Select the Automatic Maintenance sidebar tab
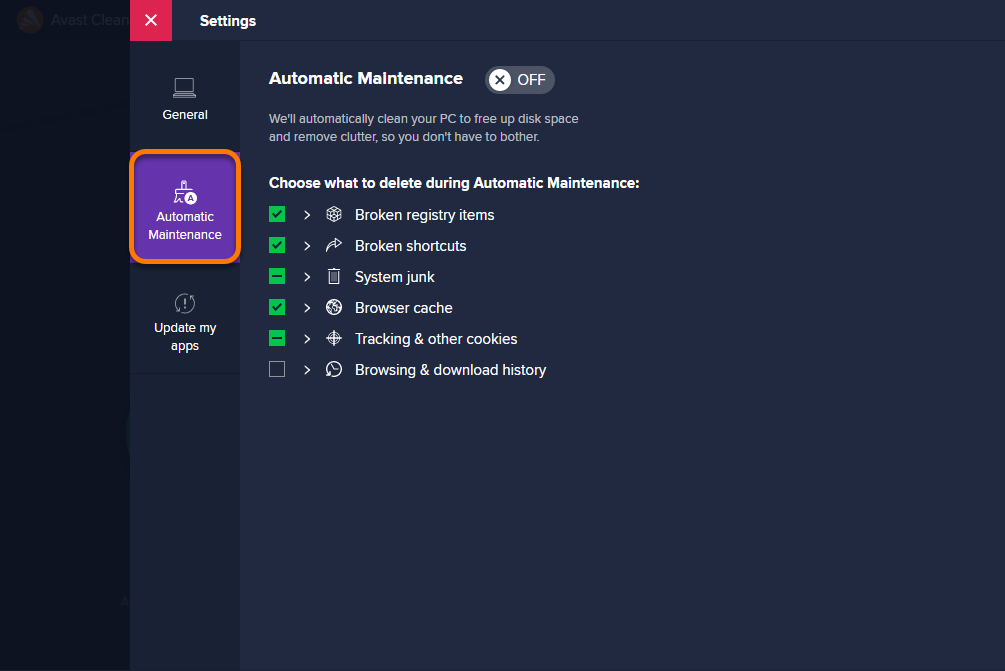Viewport: 1005px width, 671px height. pyautogui.click(x=185, y=206)
